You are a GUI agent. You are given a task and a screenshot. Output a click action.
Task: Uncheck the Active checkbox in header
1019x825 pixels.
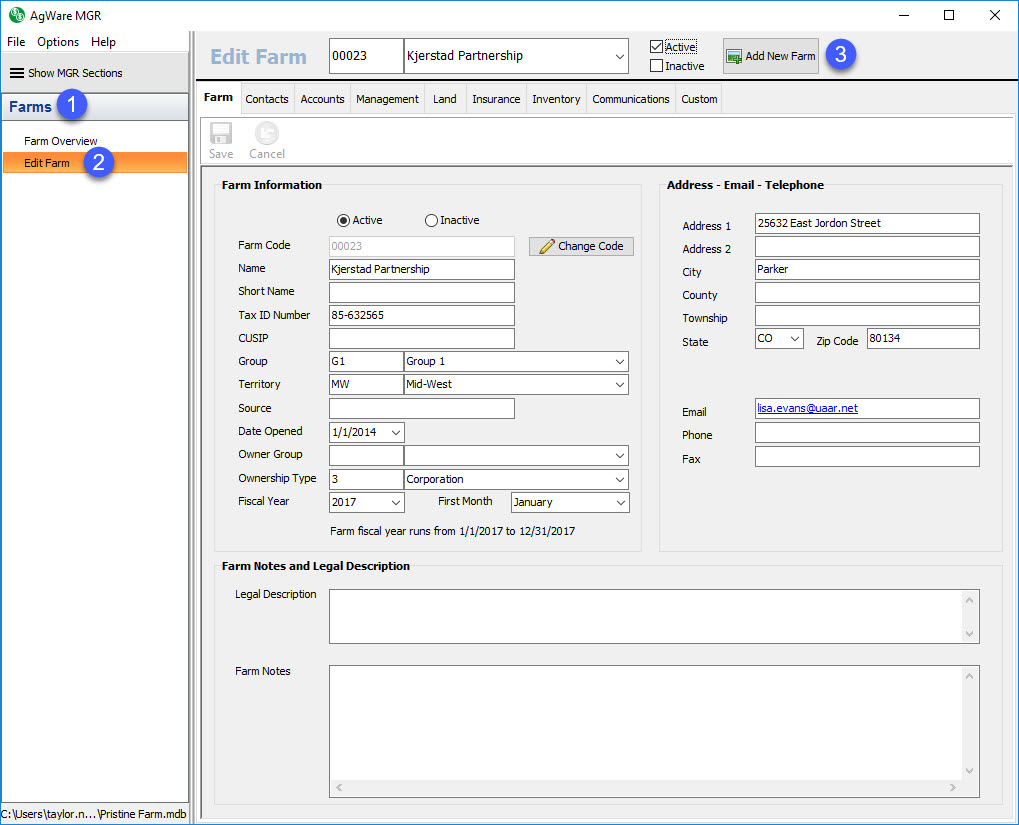tap(656, 47)
